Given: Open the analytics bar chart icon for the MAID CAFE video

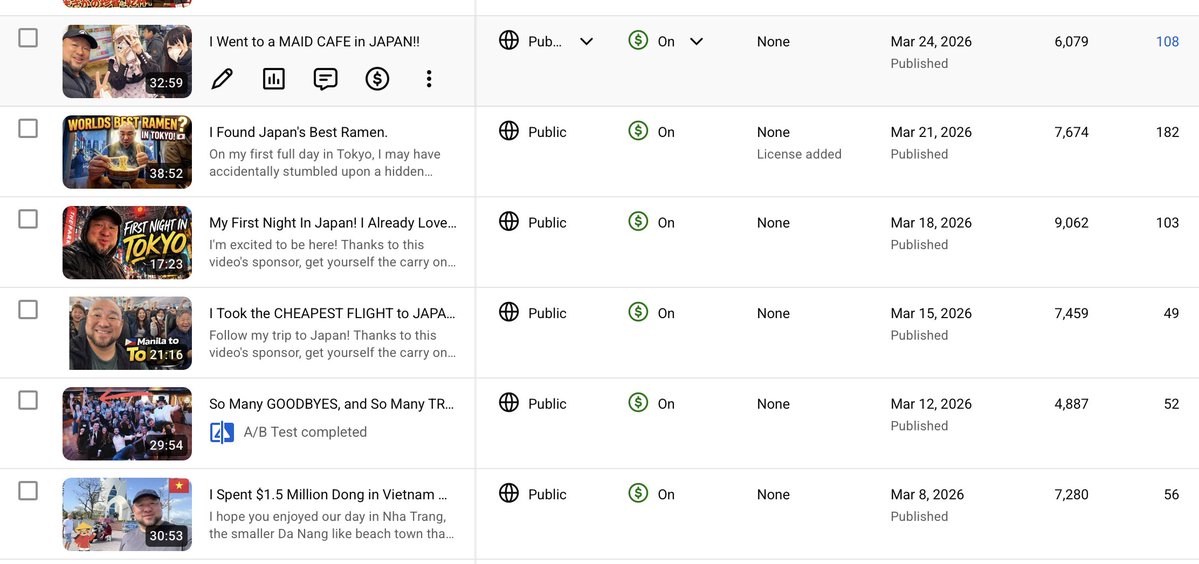Looking at the screenshot, I should [x=274, y=79].
